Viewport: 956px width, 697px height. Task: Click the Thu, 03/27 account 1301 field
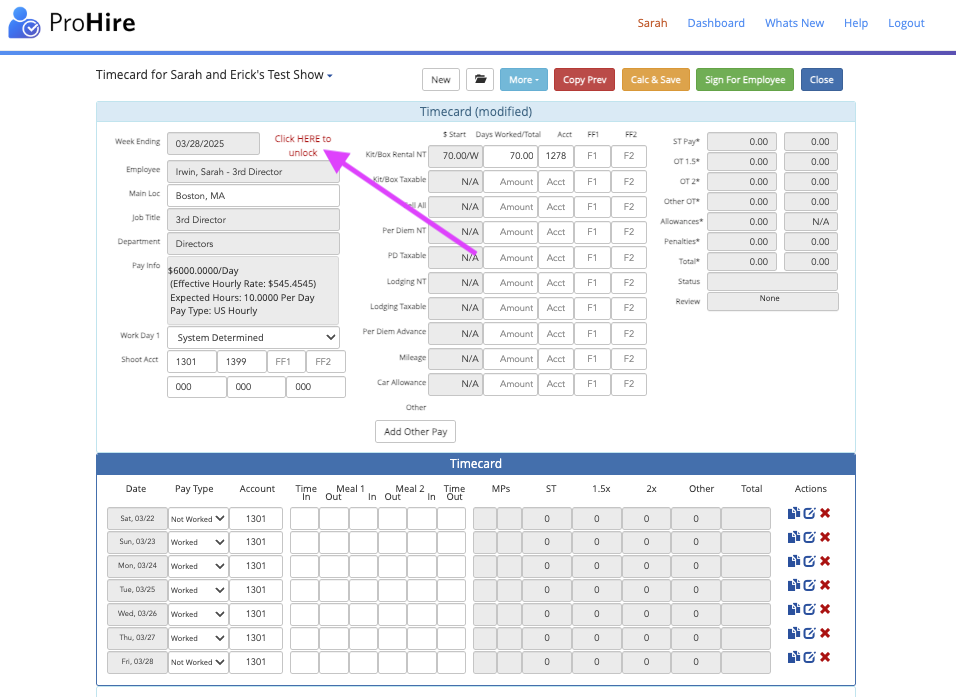(256, 638)
